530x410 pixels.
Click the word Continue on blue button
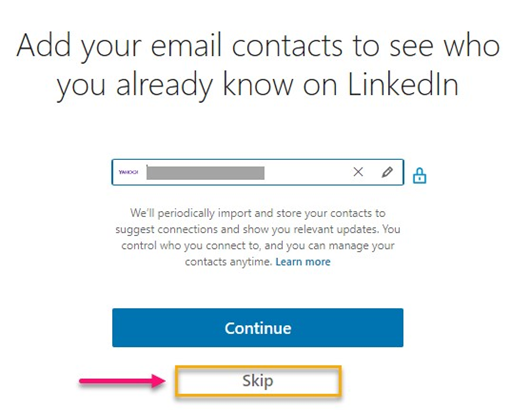[258, 328]
